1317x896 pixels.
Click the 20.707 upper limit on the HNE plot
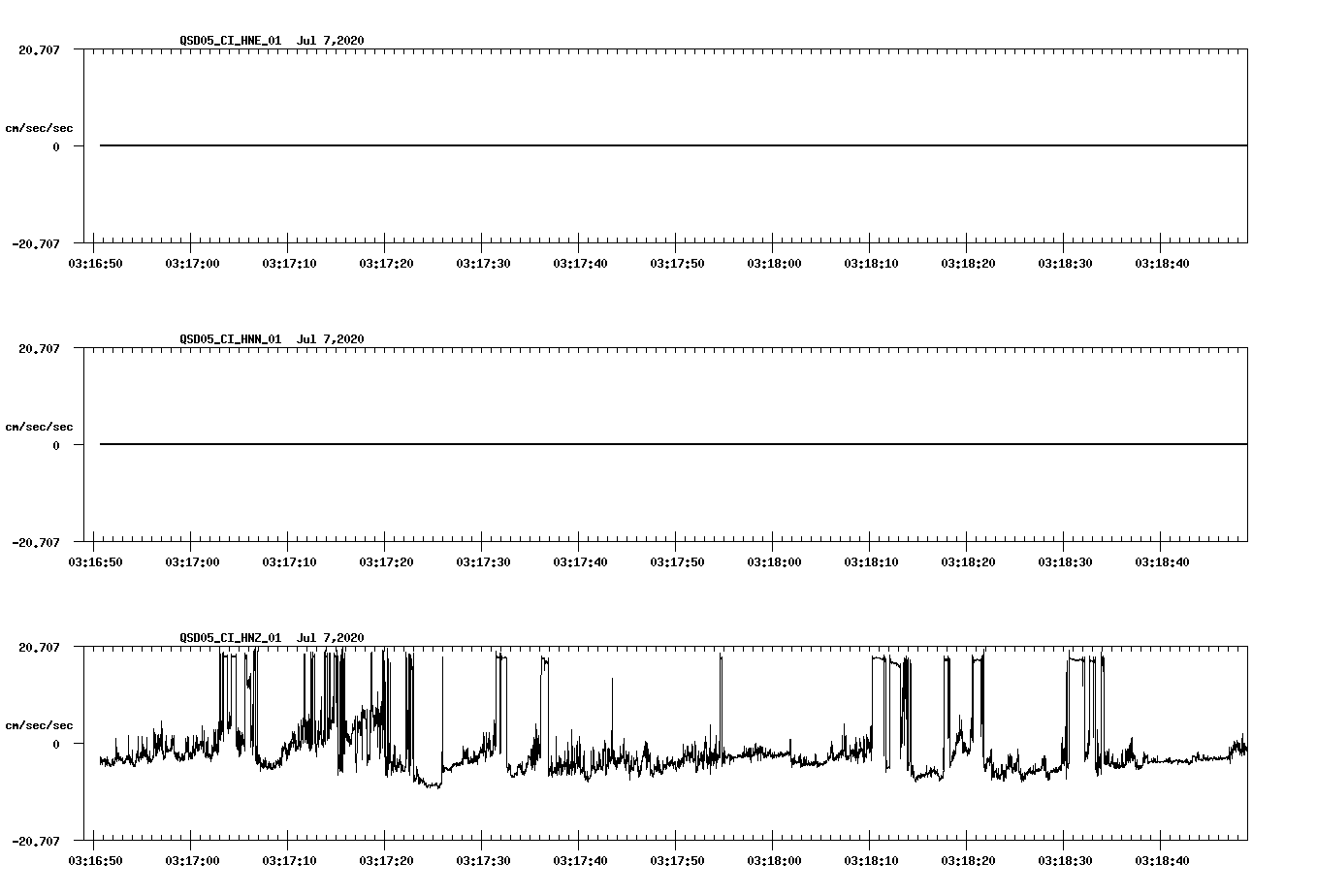pos(39,49)
